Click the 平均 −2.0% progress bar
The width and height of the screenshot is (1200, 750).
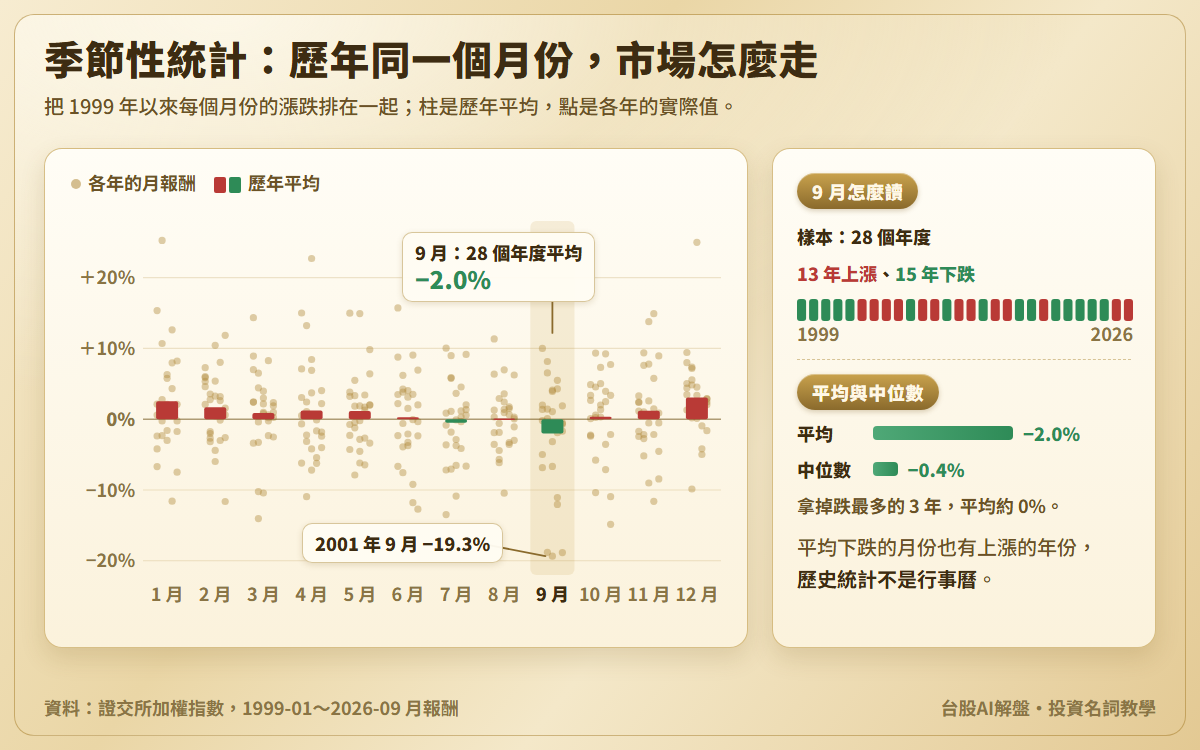click(943, 434)
